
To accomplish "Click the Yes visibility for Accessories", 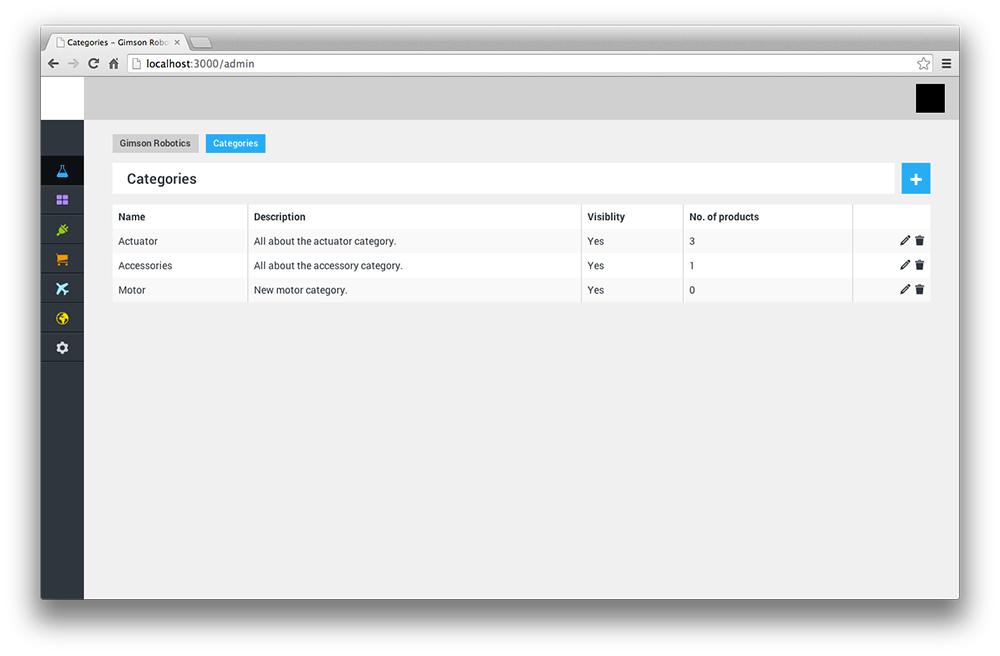I will point(596,265).
